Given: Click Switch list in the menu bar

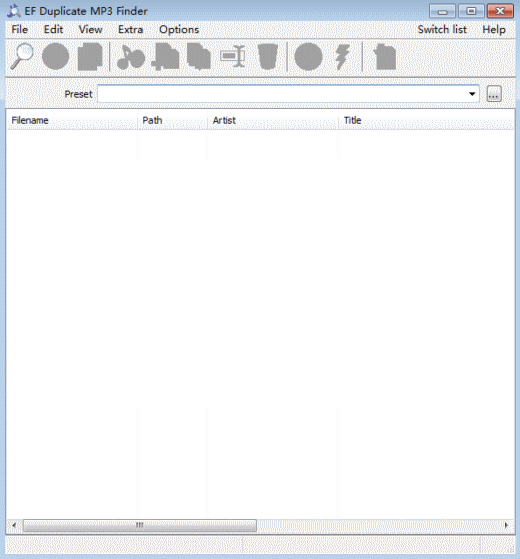Looking at the screenshot, I should 442,29.
